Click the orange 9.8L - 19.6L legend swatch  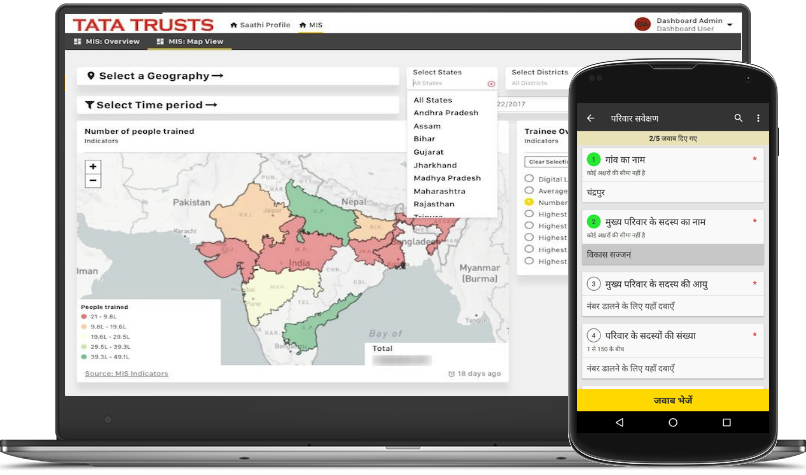pos(84,326)
